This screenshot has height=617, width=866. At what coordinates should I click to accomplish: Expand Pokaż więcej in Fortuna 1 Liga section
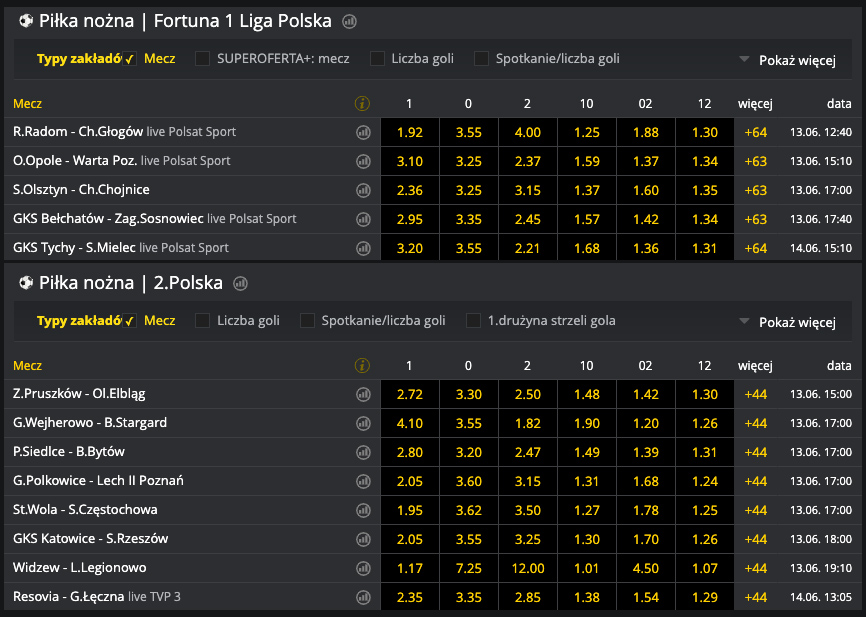tap(787, 60)
